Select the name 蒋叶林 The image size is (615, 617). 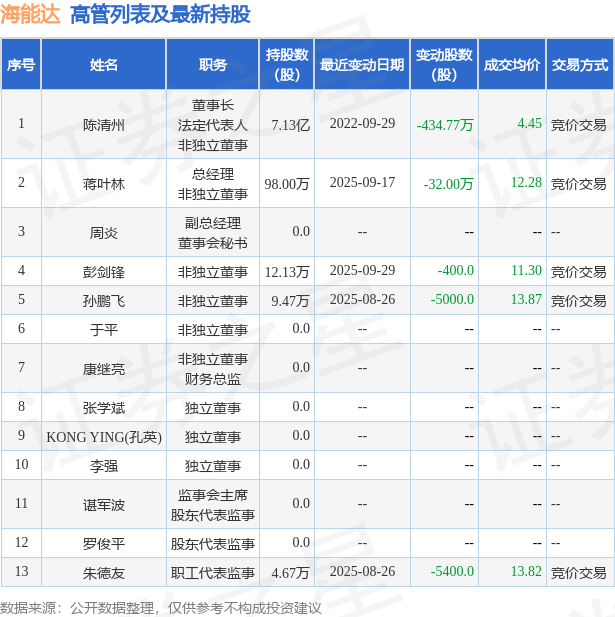(x=104, y=184)
